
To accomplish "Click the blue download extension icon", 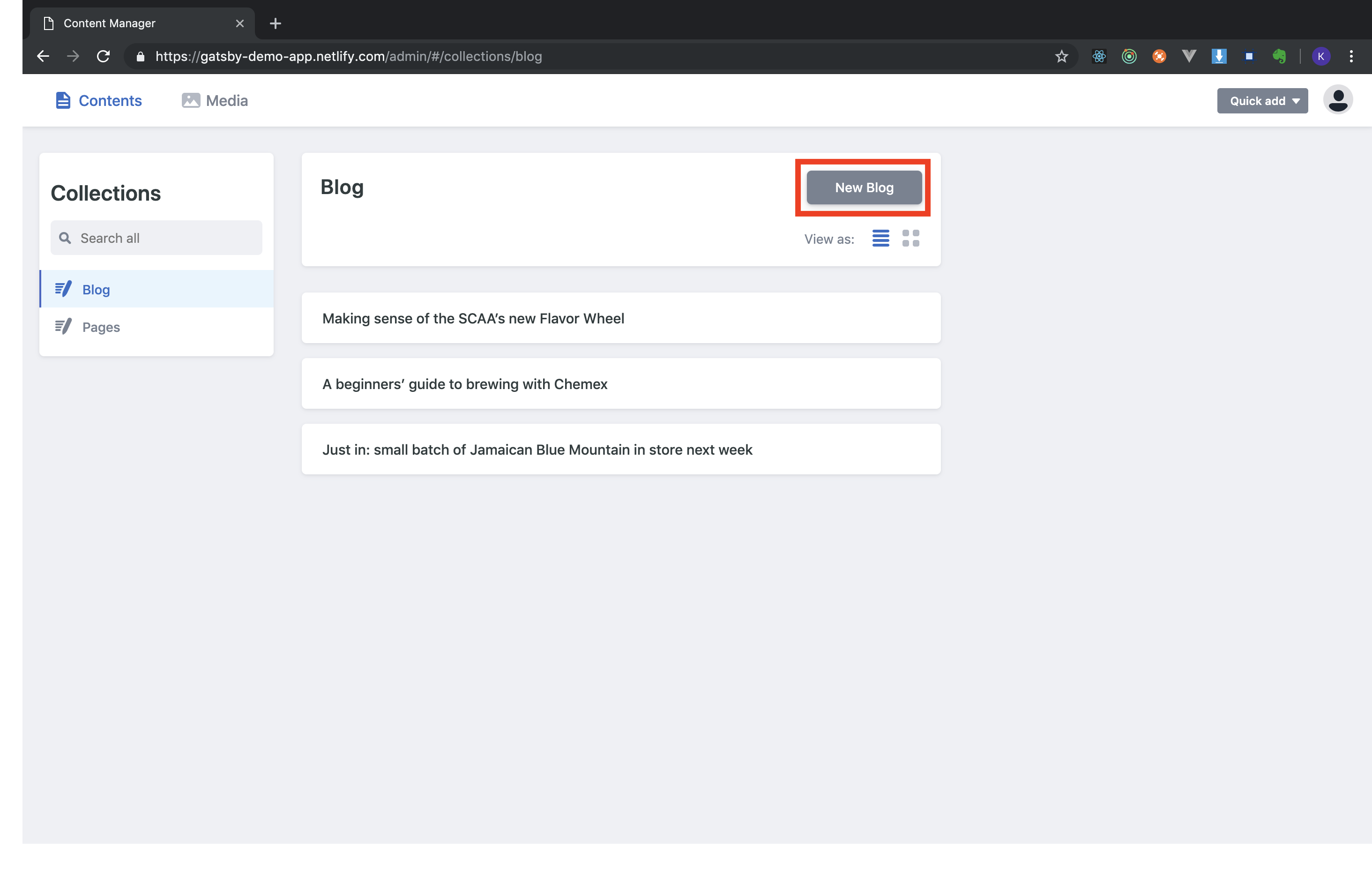I will coord(1219,56).
